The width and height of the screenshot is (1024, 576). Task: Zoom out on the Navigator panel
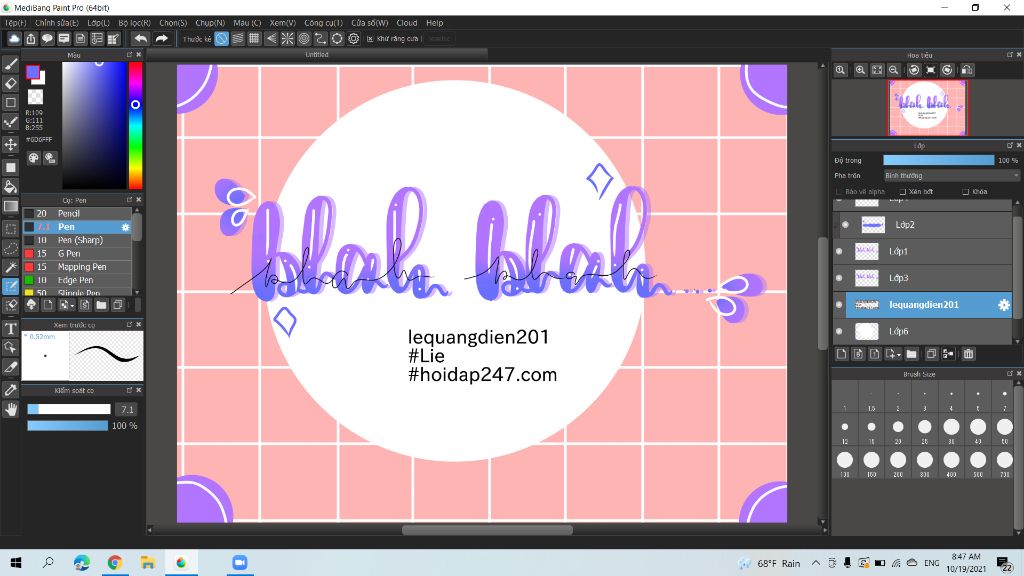(x=893, y=70)
